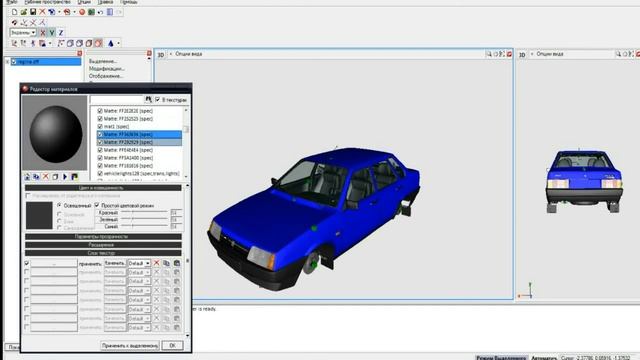Image resolution: width=640 pixels, height=360 pixels.
Task: Select the 'mat1 [spec]' material
Action: (x=116, y=127)
